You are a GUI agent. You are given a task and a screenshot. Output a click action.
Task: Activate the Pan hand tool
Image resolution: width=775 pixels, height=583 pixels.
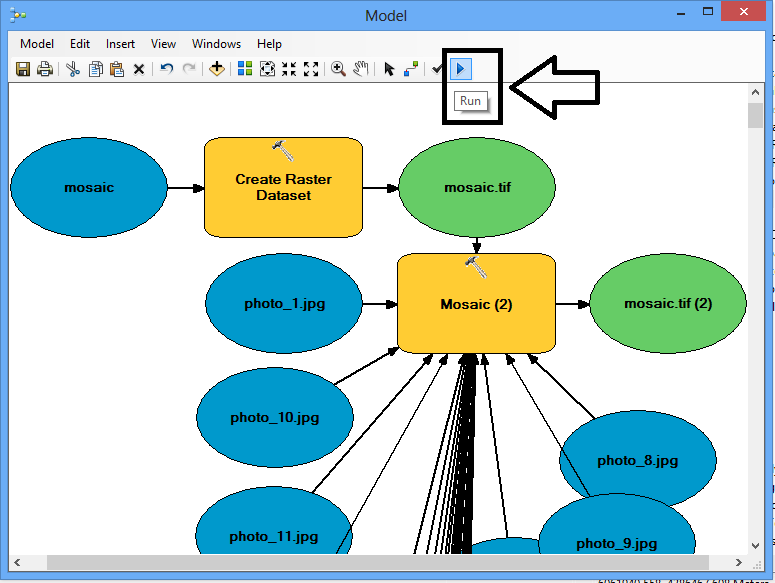pos(360,69)
